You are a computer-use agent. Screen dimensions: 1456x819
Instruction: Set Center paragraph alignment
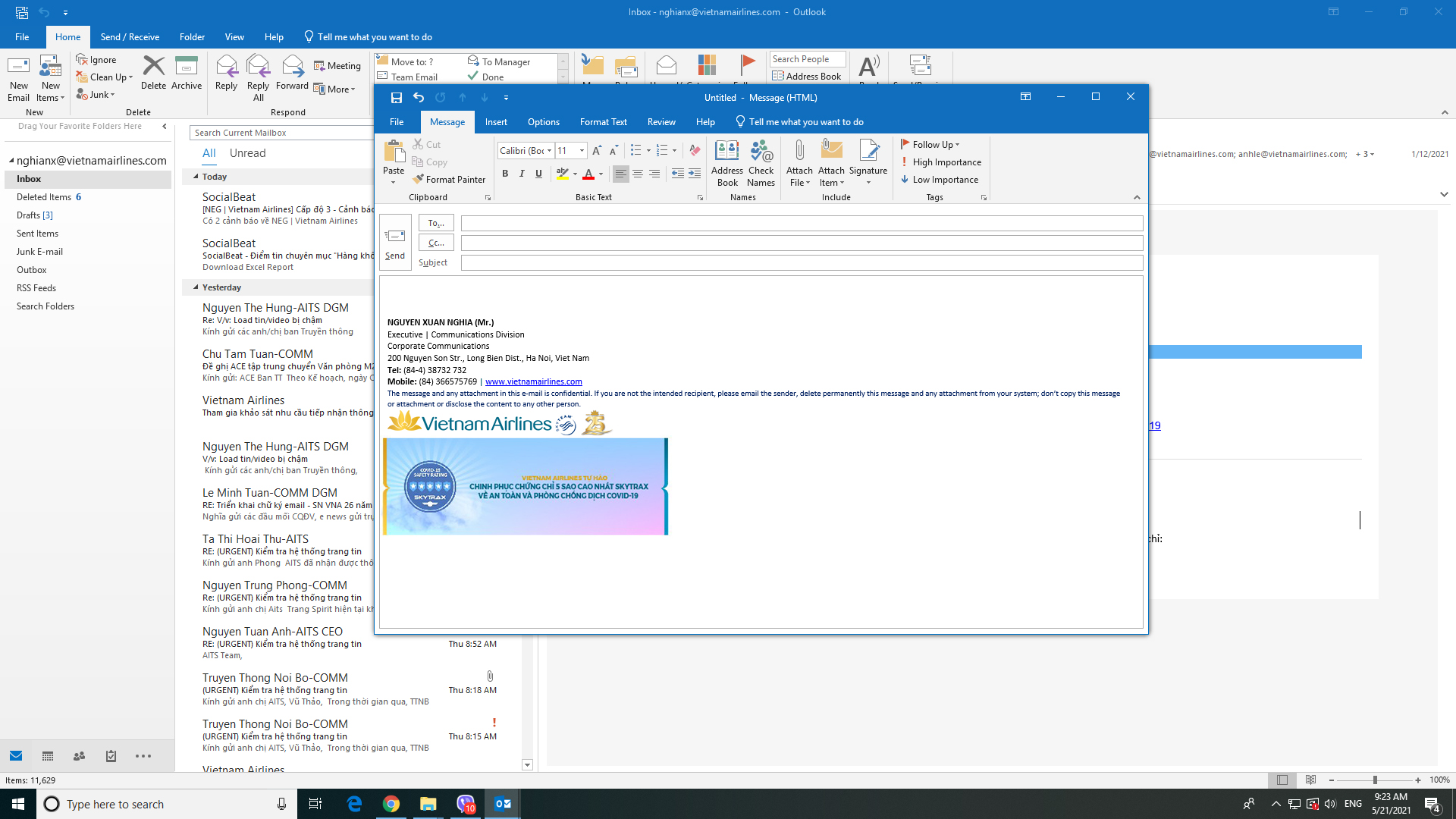(x=638, y=174)
